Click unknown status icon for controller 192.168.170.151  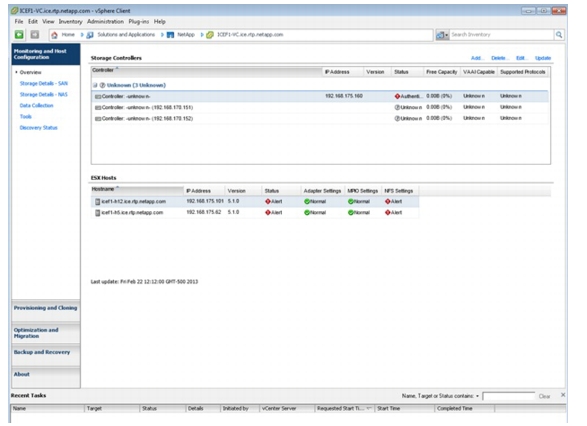(397, 107)
